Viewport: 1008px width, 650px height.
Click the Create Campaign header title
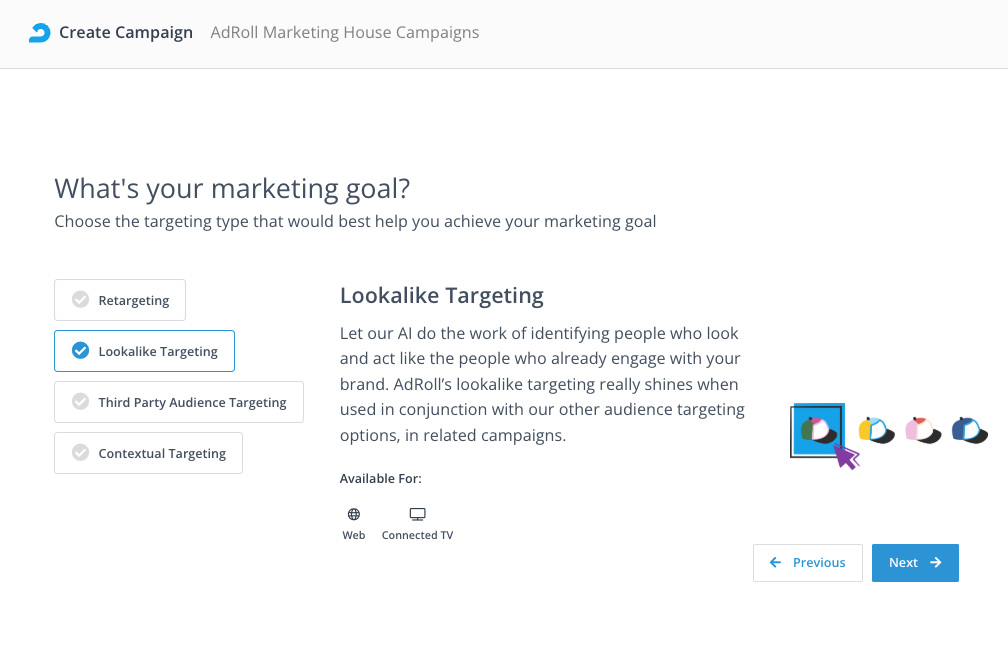pyautogui.click(x=126, y=33)
